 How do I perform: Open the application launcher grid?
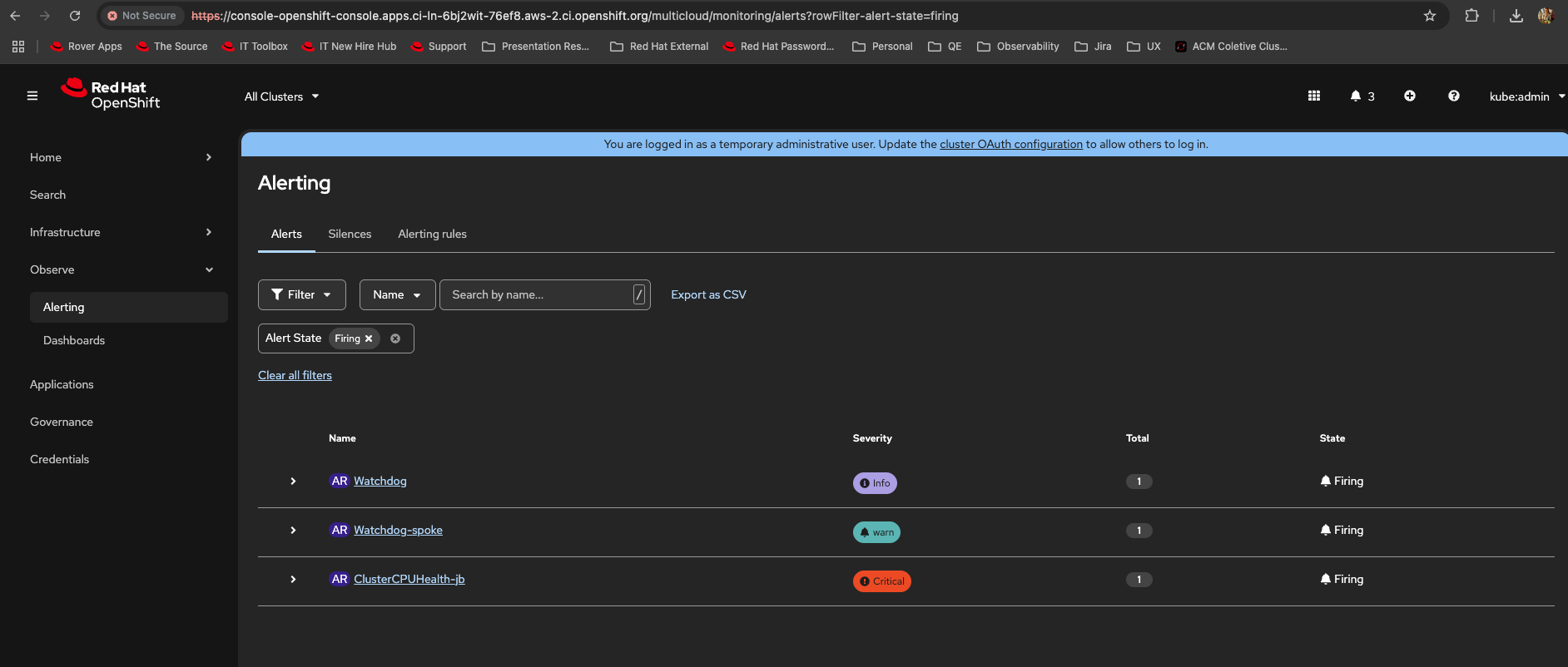(x=1314, y=96)
